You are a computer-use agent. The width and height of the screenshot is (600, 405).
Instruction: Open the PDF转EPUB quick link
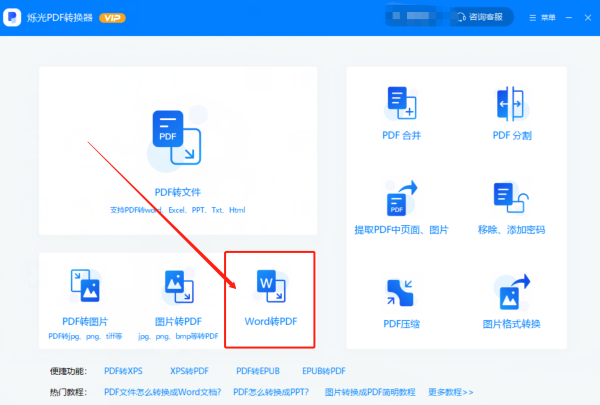[257, 371]
